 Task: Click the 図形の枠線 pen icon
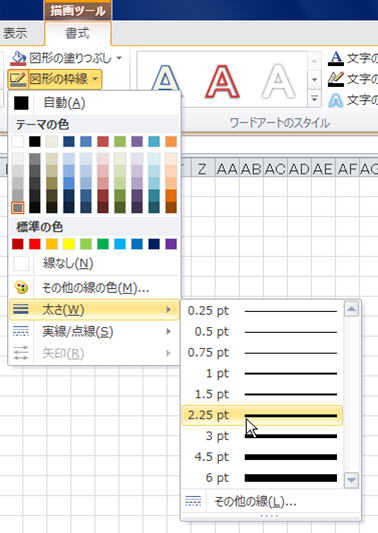(x=18, y=79)
